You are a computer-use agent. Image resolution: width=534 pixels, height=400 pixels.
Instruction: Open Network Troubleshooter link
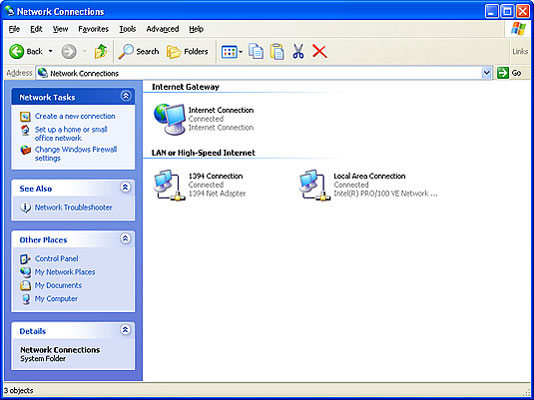pyautogui.click(x=74, y=207)
